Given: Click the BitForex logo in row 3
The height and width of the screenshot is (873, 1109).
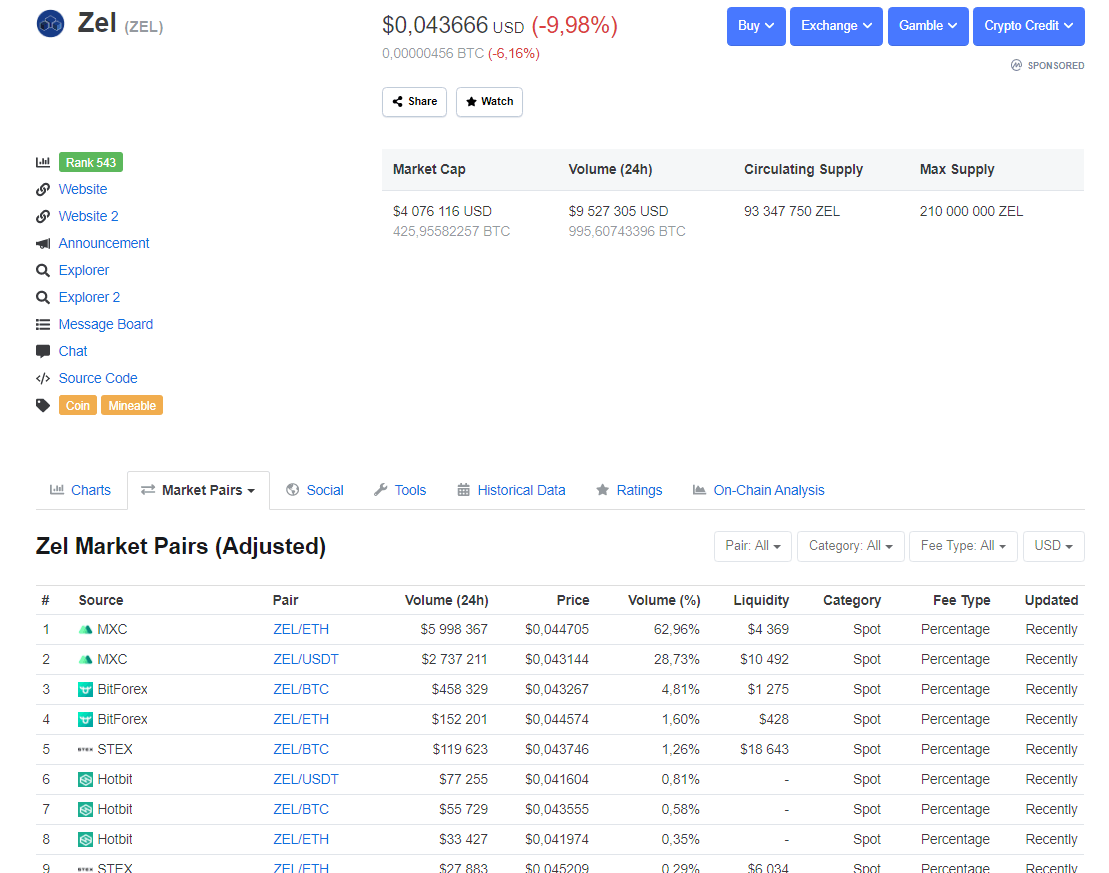Looking at the screenshot, I should coord(86,689).
